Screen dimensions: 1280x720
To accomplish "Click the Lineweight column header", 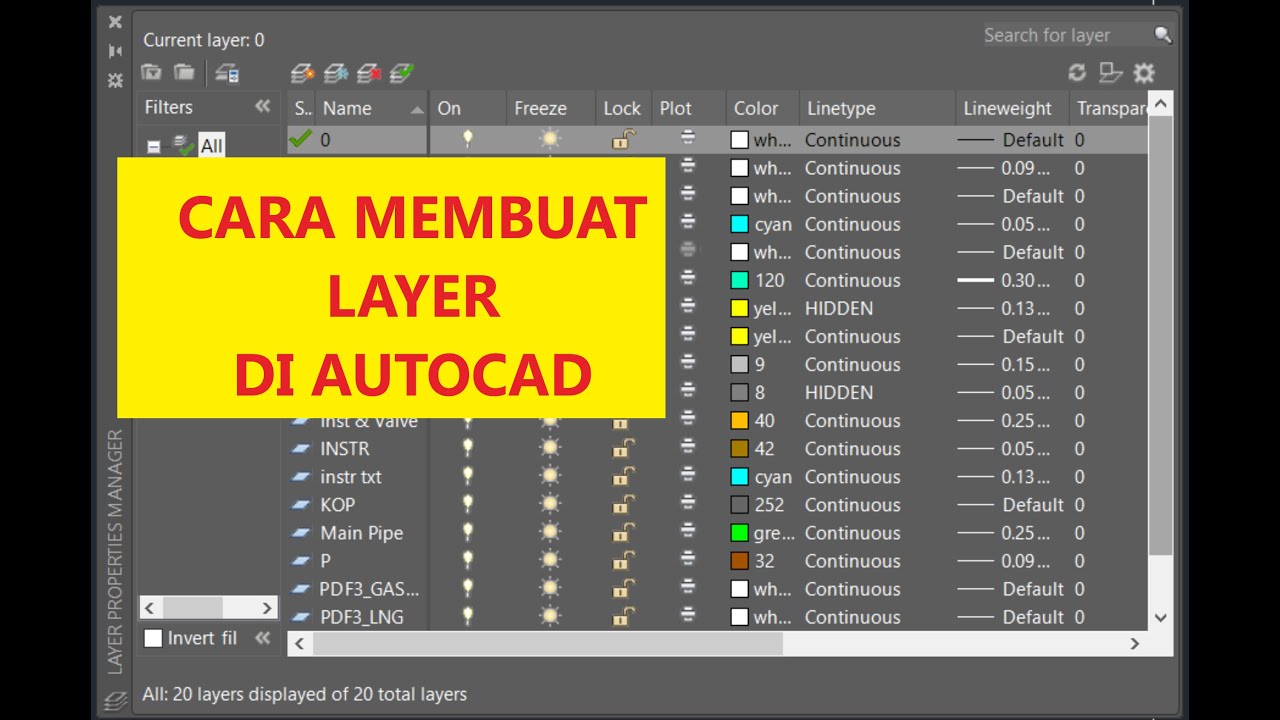I will point(1010,108).
